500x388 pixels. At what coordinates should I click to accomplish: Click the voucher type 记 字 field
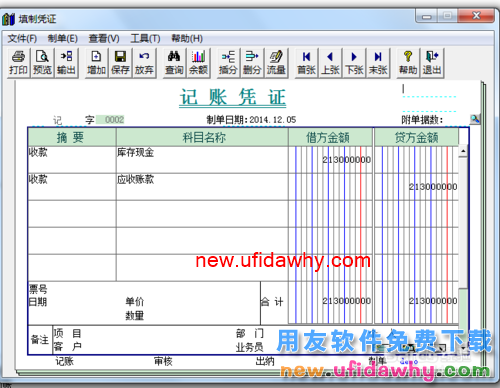pyautogui.click(x=73, y=120)
